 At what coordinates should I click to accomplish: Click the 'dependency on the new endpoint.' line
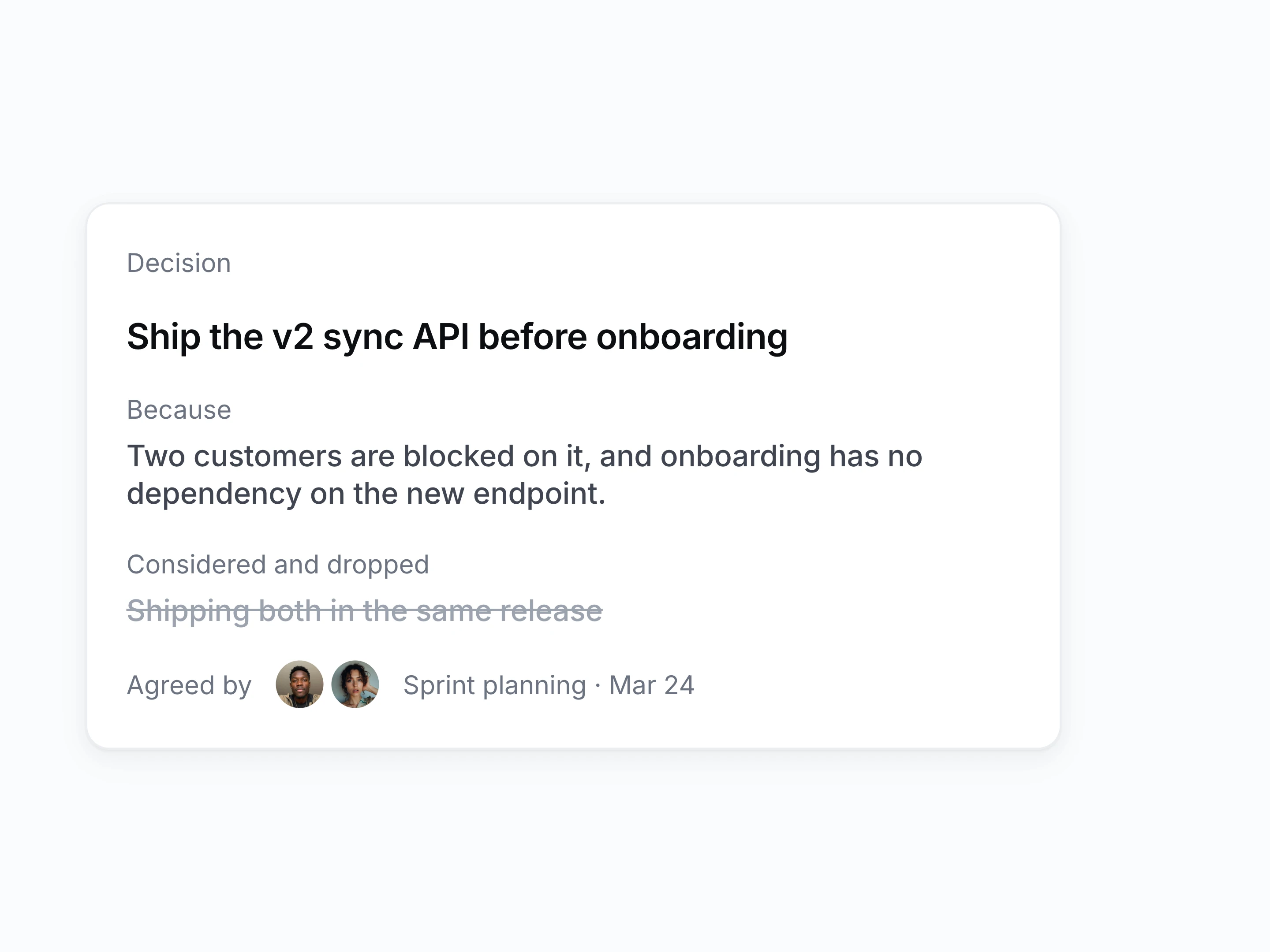tap(366, 494)
